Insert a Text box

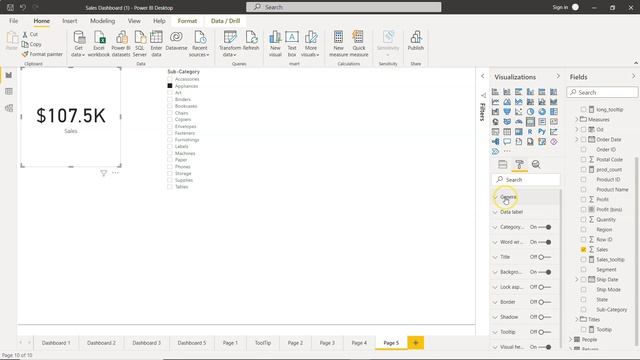click(292, 44)
